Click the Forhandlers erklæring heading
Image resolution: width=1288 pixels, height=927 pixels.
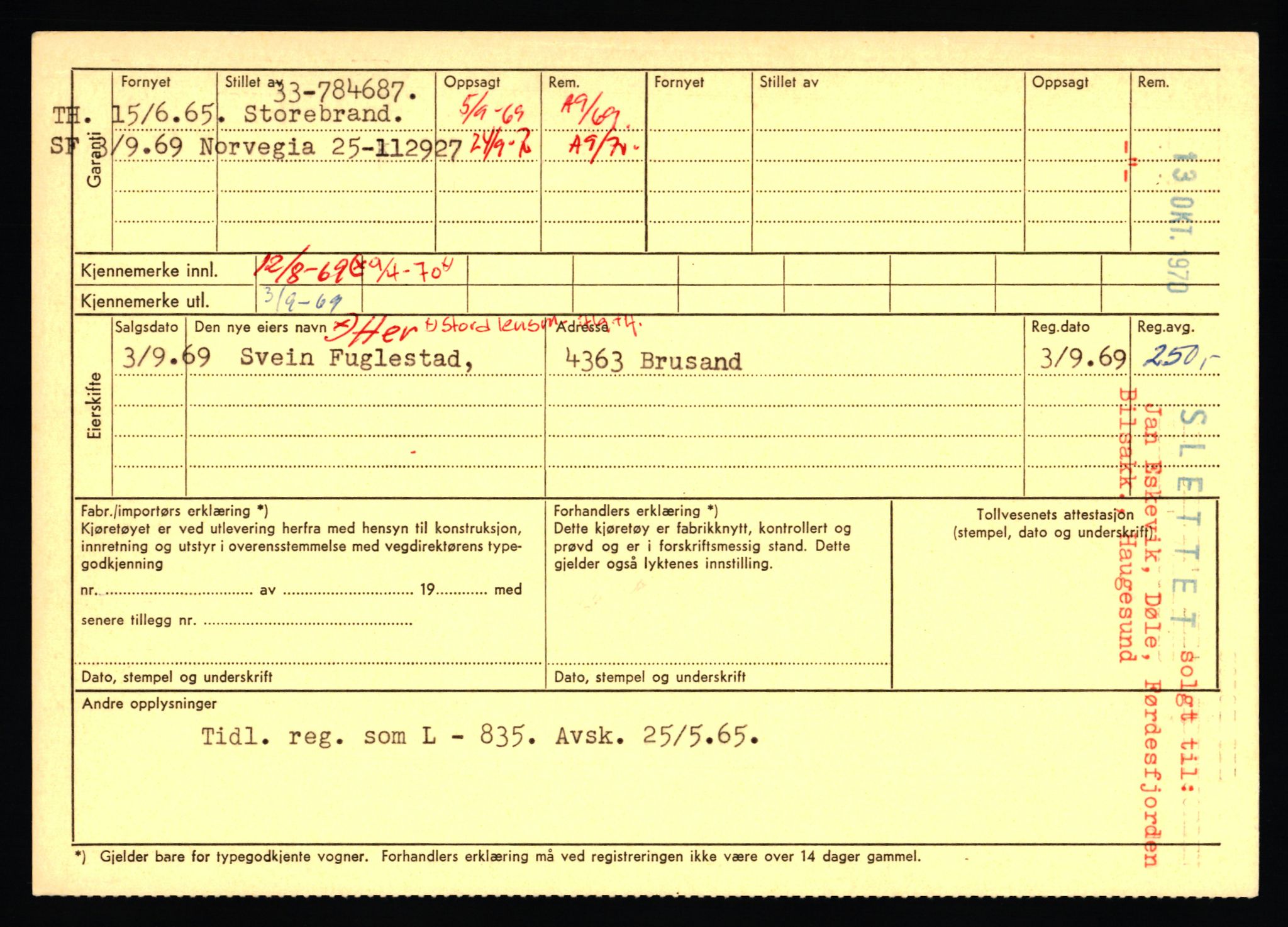tap(636, 511)
